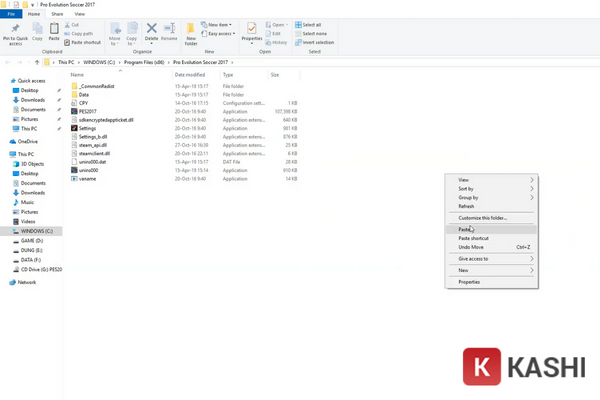Open the Move to dropdown

(114, 34)
